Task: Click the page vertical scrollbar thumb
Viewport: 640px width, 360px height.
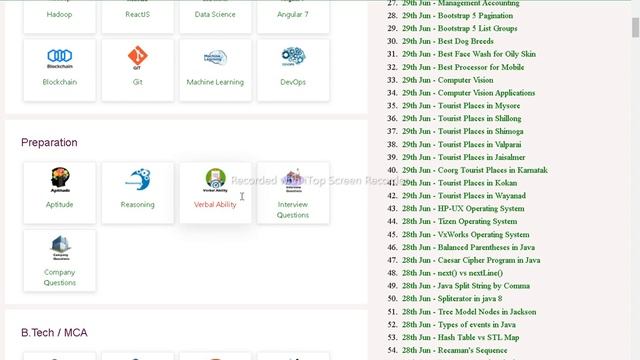Action: pos(635,28)
